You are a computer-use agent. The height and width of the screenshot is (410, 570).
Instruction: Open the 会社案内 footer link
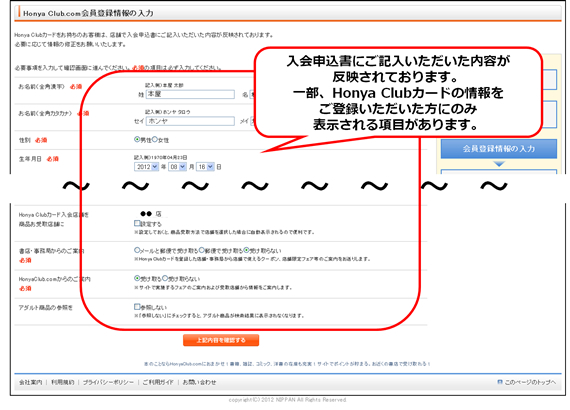(x=31, y=382)
